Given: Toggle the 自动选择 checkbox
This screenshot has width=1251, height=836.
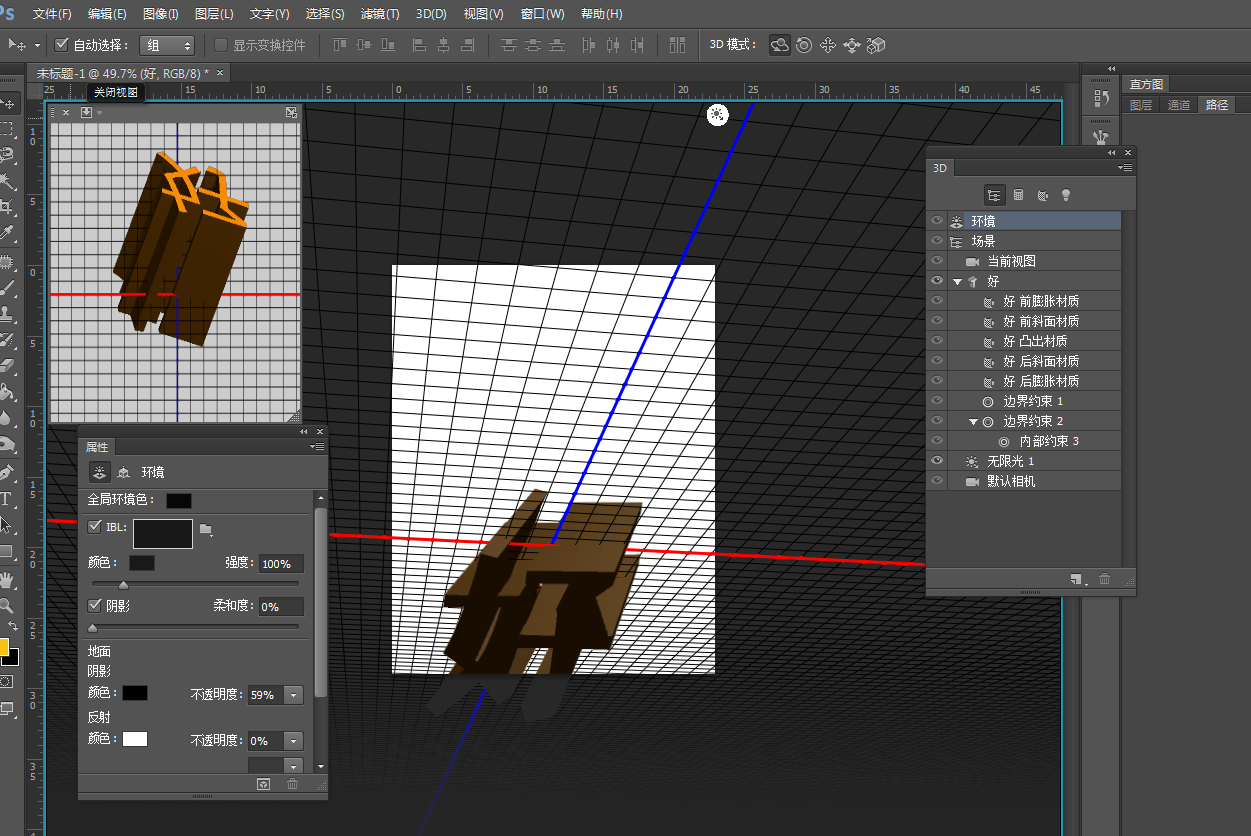Looking at the screenshot, I should click(x=62, y=45).
